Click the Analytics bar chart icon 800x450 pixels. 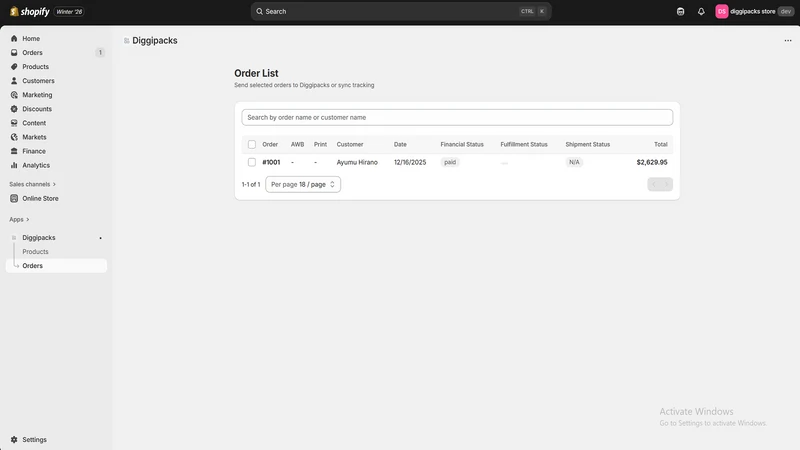point(14,165)
